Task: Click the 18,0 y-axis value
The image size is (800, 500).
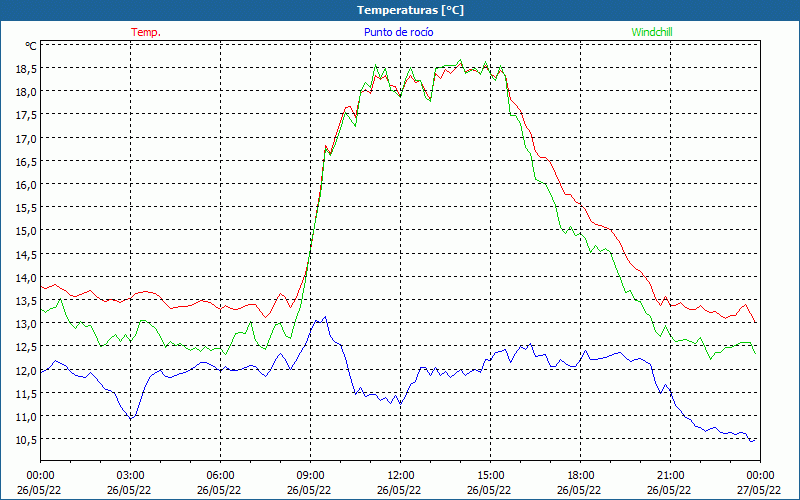Action: (x=27, y=92)
